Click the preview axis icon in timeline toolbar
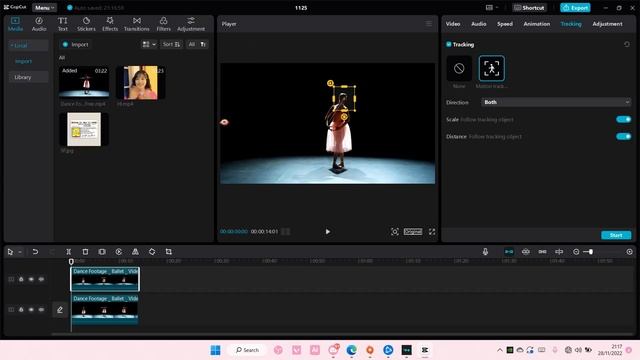This screenshot has height=360, width=640. point(559,252)
